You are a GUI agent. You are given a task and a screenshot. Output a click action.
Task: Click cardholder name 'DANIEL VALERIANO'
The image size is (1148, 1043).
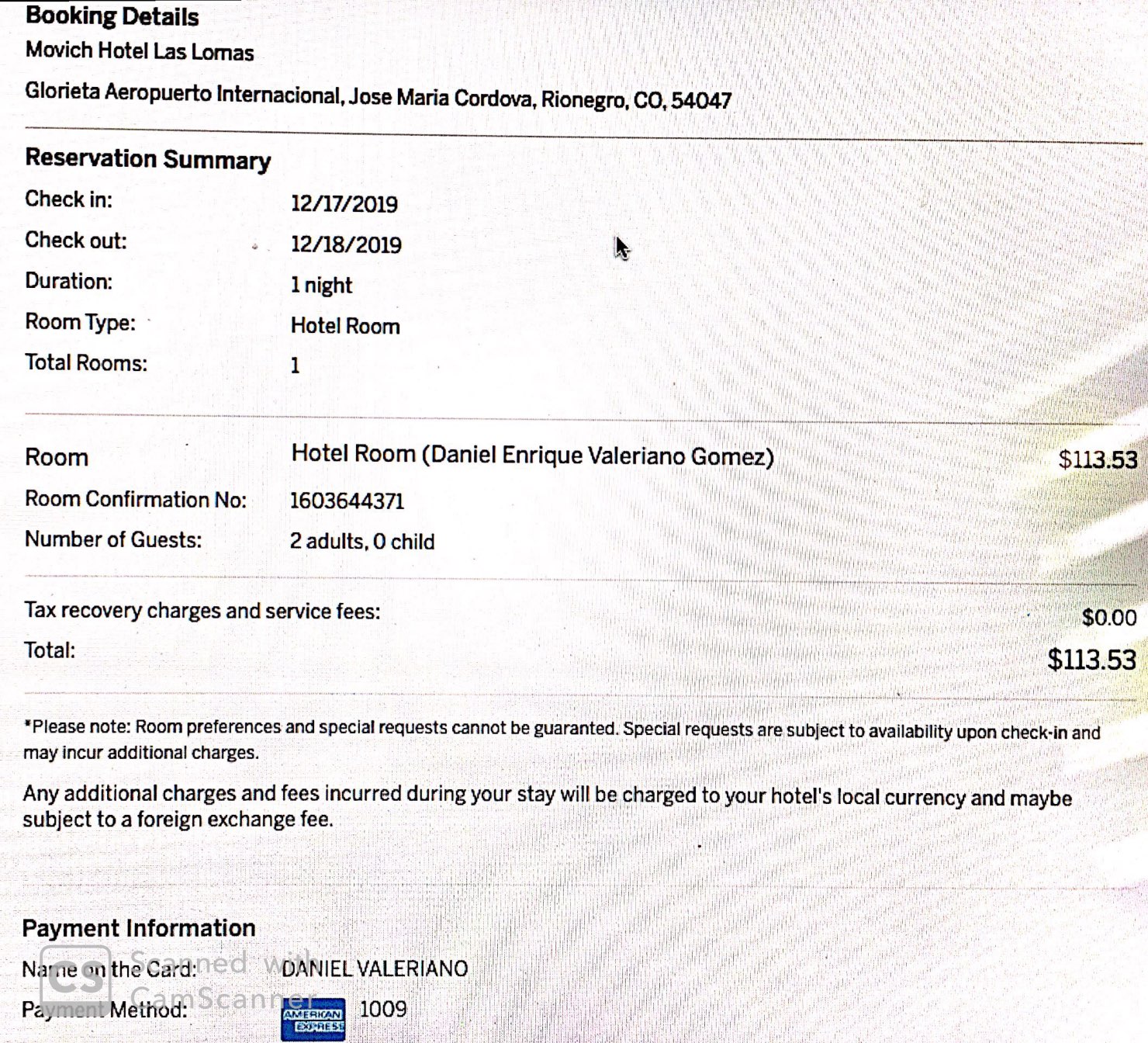pos(375,968)
